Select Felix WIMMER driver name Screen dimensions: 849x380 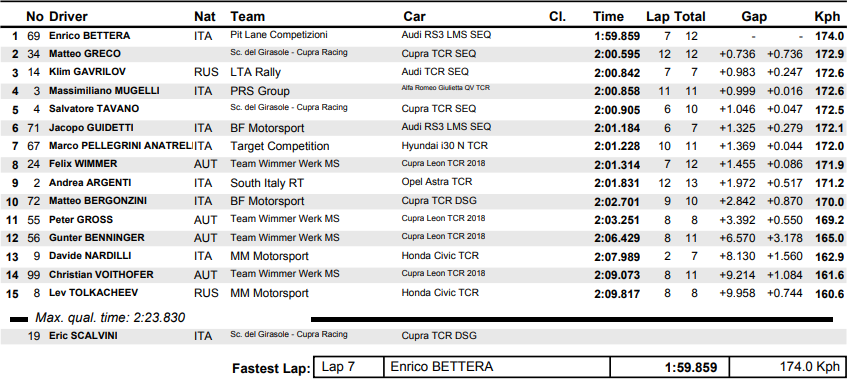pyautogui.click(x=83, y=163)
